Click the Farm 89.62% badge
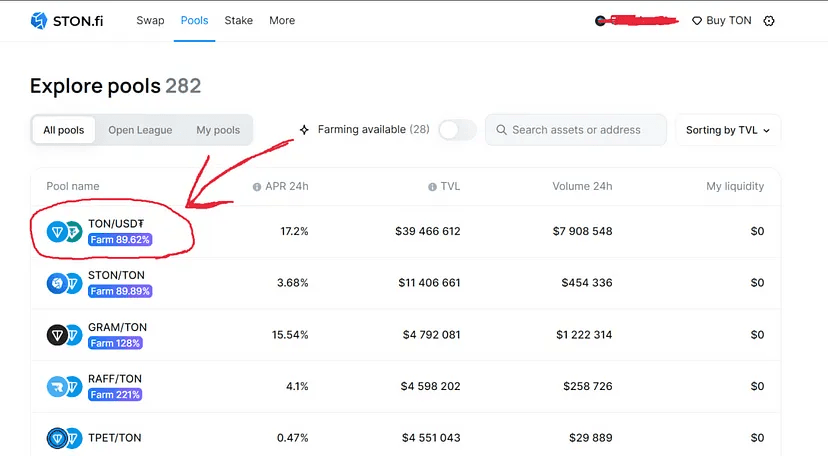 [x=120, y=240]
